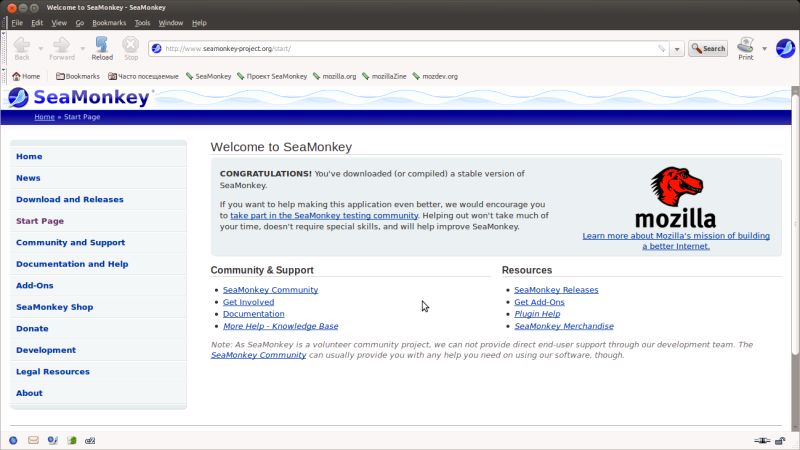Open the Browser component from status bar

(x=13, y=440)
